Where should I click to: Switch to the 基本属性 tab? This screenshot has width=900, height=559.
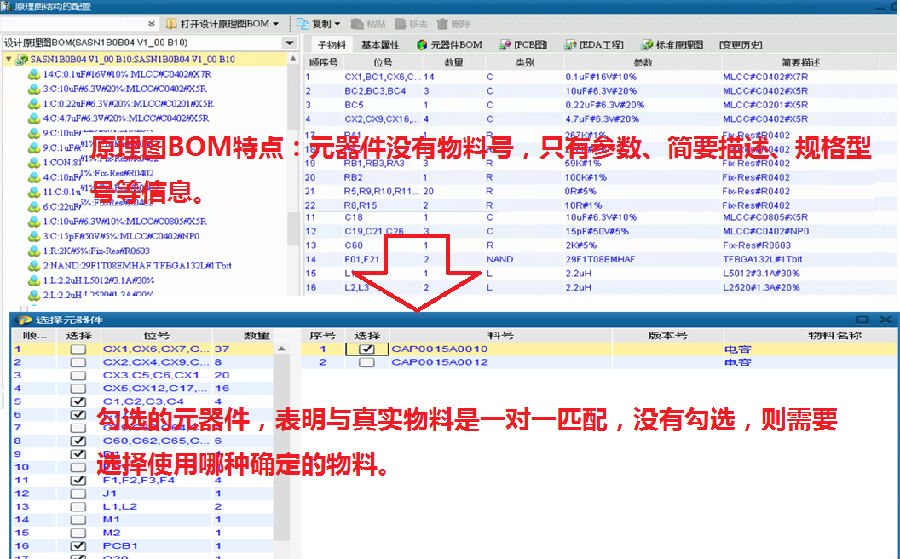(x=380, y=45)
